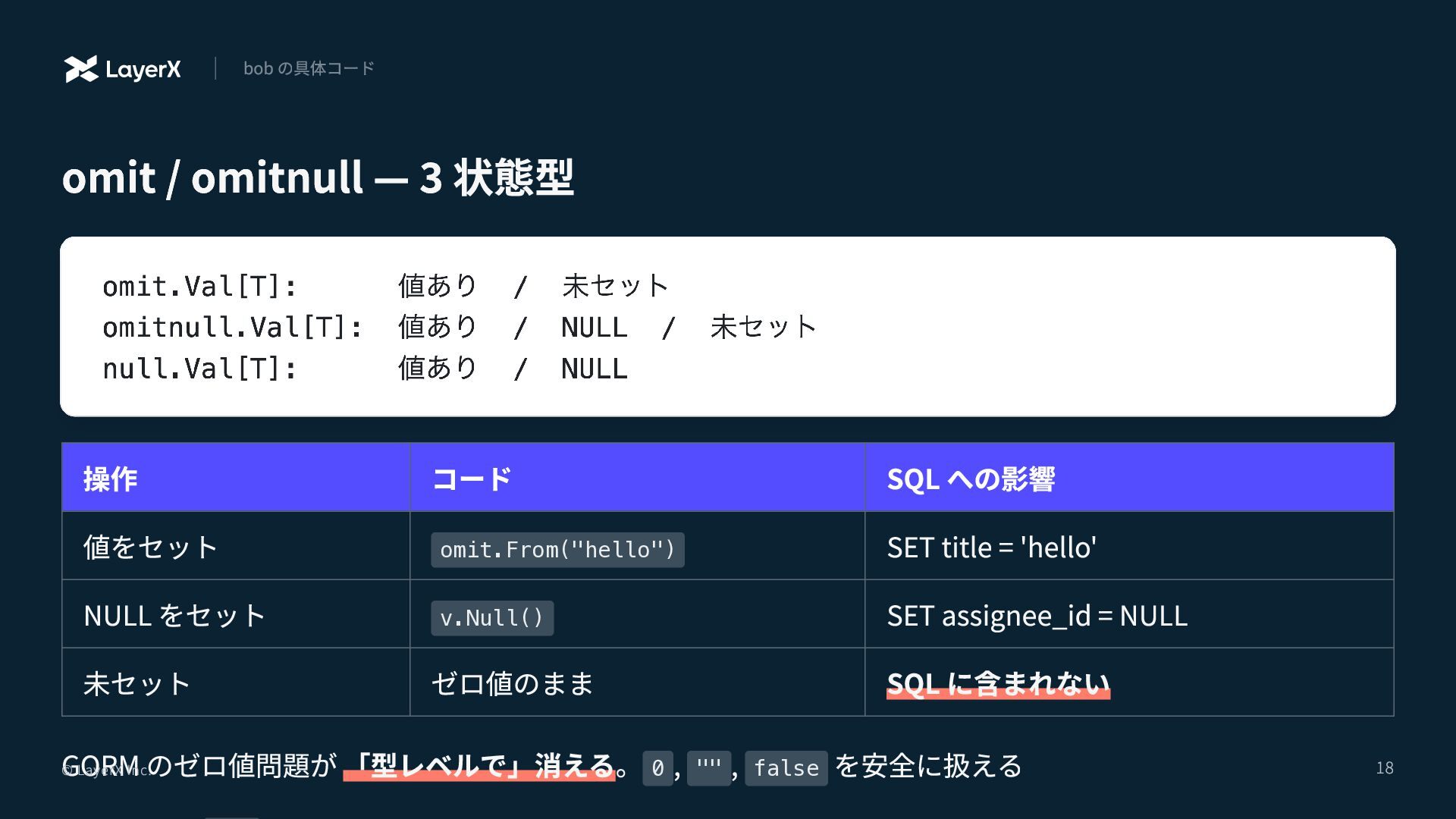Click the 'SET title = 'hello'' cell

click(x=991, y=547)
